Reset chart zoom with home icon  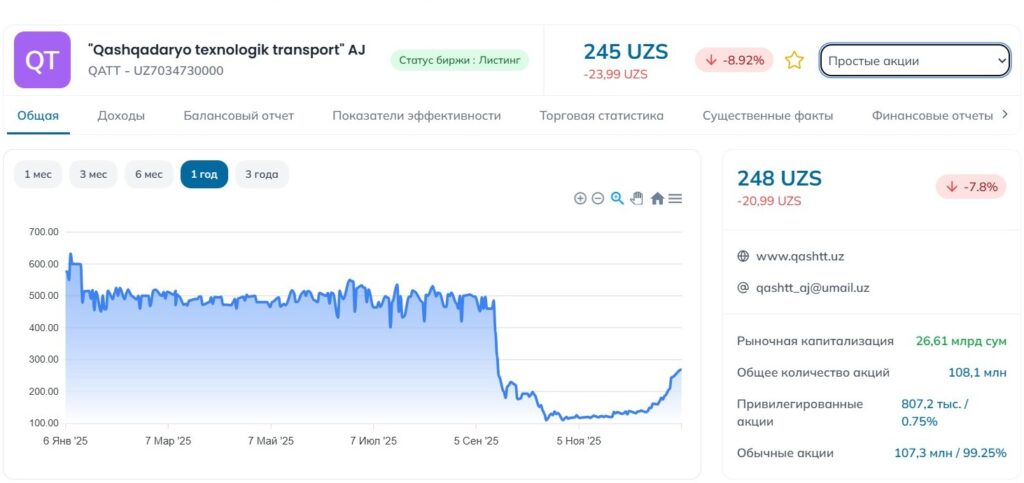(657, 199)
